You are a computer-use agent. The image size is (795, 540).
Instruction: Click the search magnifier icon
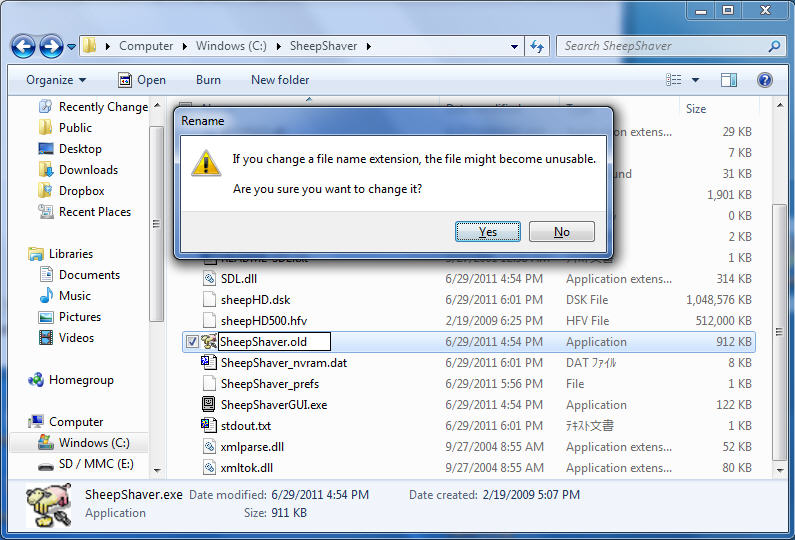tap(774, 46)
